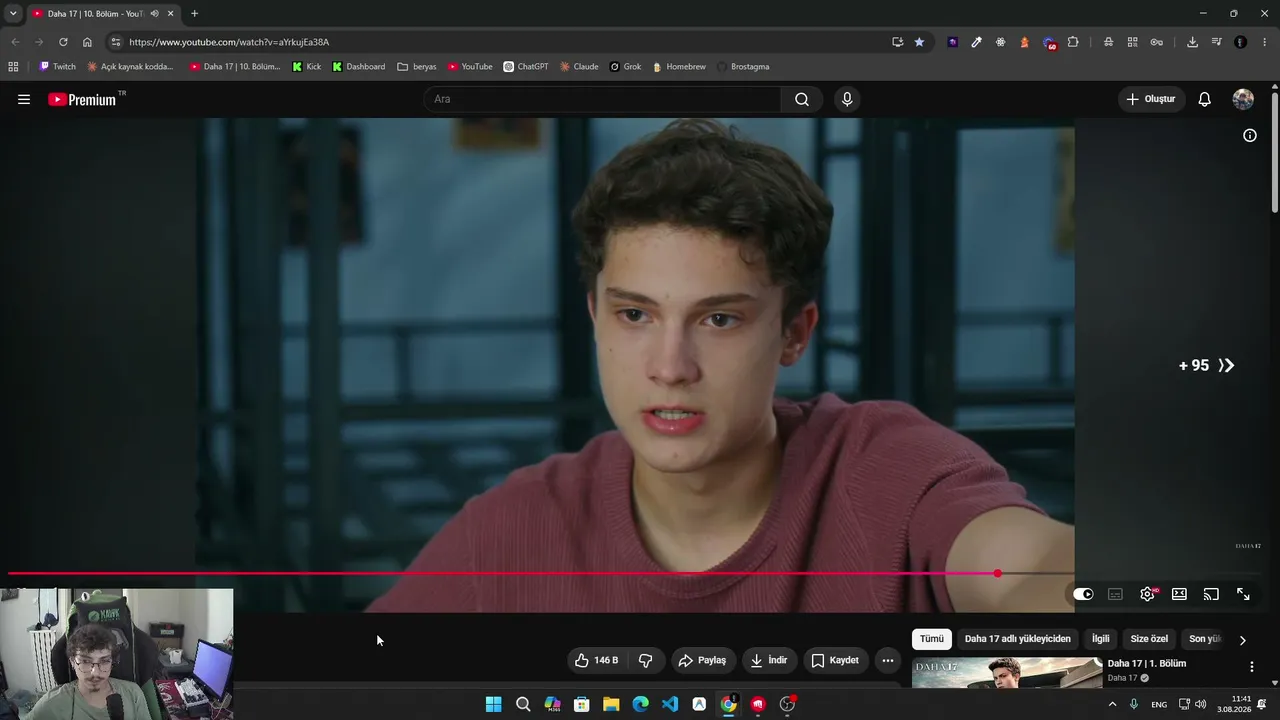Open browser Downloads icon
Screen dimensions: 1280x720
pos(1192,42)
